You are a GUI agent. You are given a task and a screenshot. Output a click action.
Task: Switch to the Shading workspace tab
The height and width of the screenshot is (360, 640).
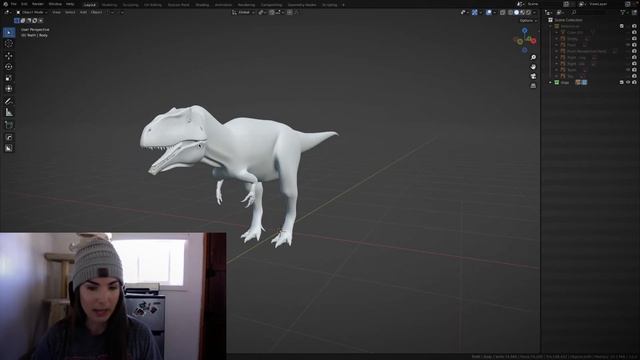(202, 5)
